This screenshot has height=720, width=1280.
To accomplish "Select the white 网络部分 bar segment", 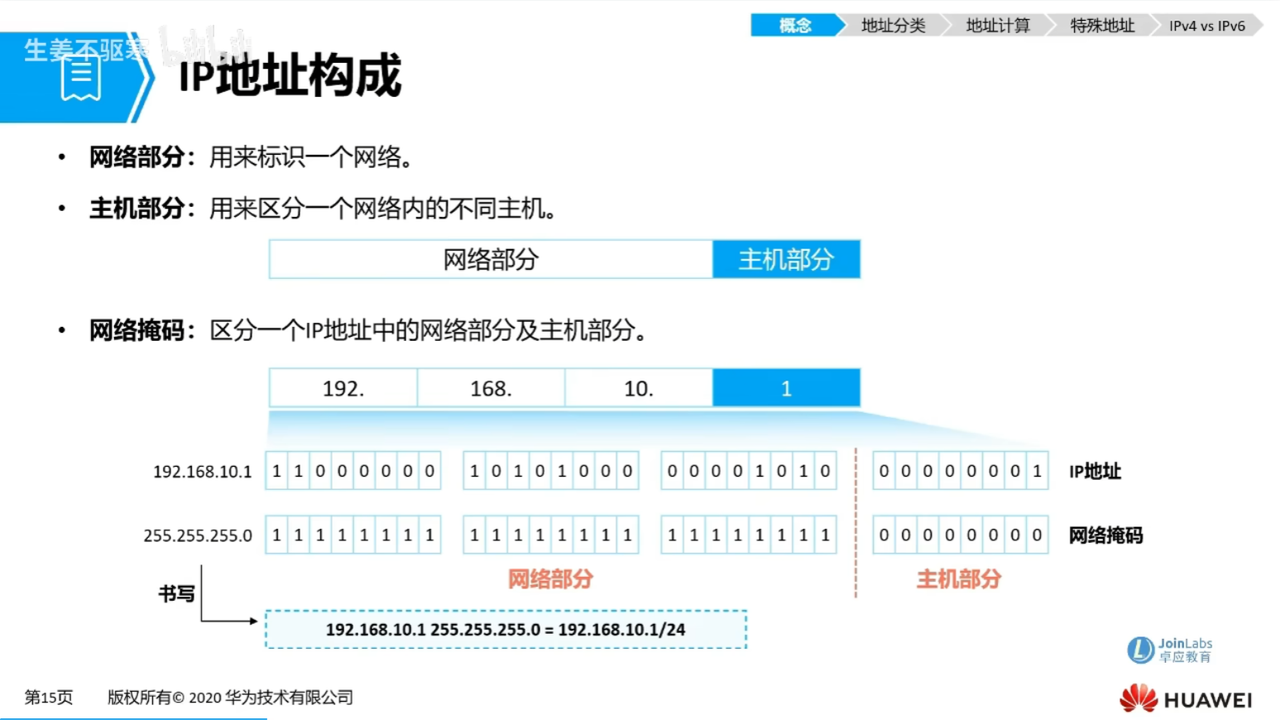I will point(491,259).
